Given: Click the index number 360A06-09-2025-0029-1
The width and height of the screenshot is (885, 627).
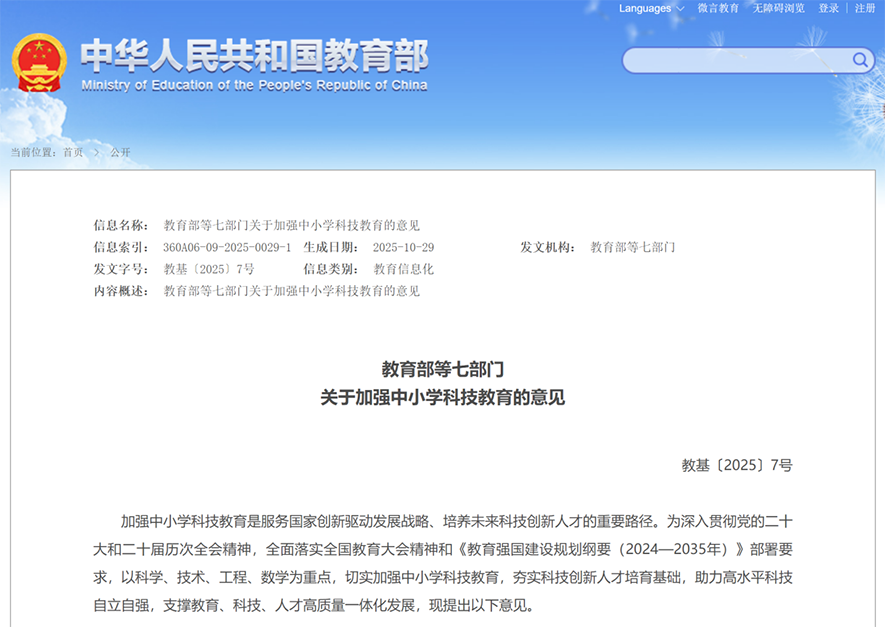Looking at the screenshot, I should pos(227,247).
